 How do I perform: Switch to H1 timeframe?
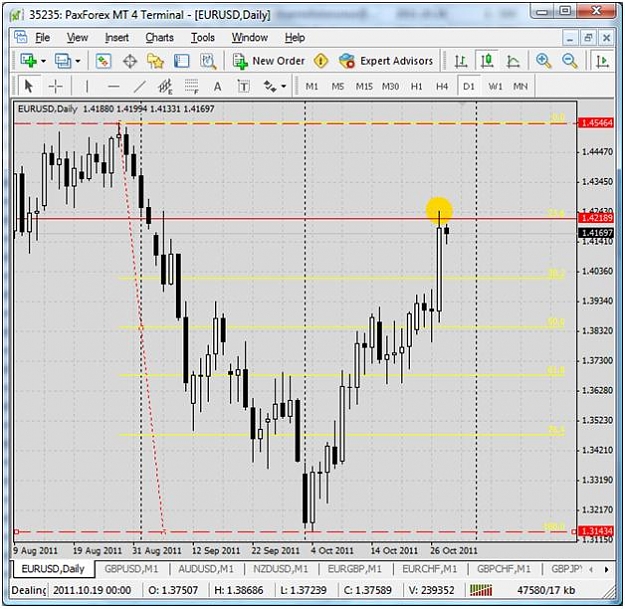click(x=416, y=86)
